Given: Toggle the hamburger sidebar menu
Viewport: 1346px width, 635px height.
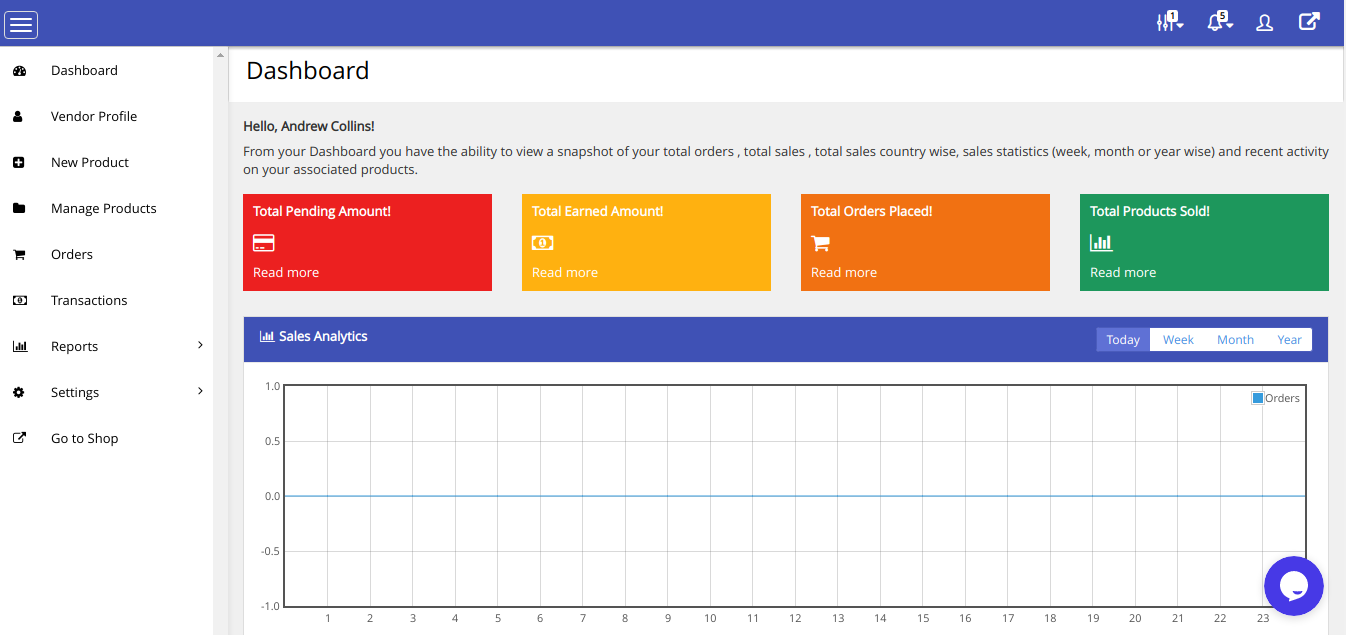Looking at the screenshot, I should (21, 24).
